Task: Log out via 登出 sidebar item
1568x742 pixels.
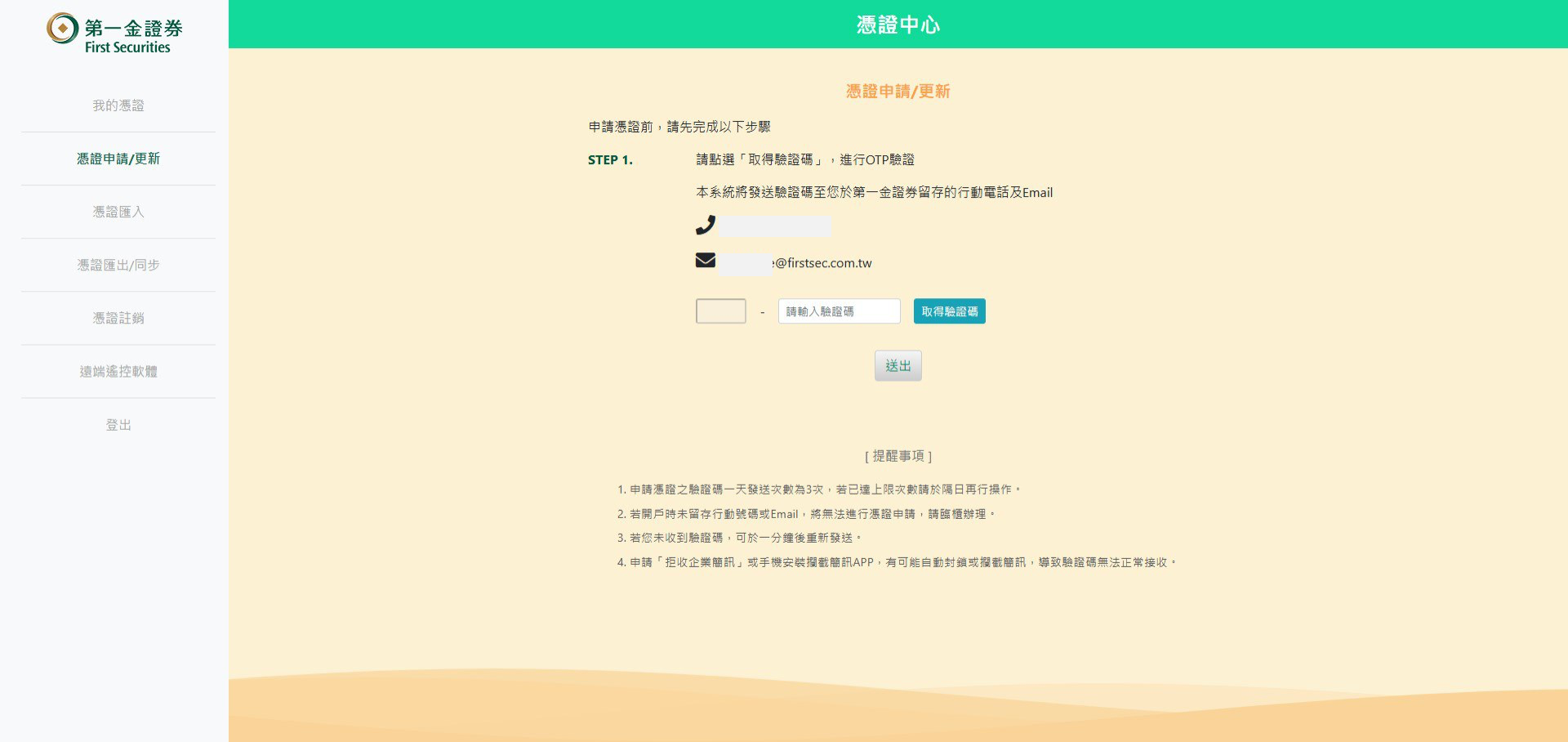Action: (x=118, y=425)
